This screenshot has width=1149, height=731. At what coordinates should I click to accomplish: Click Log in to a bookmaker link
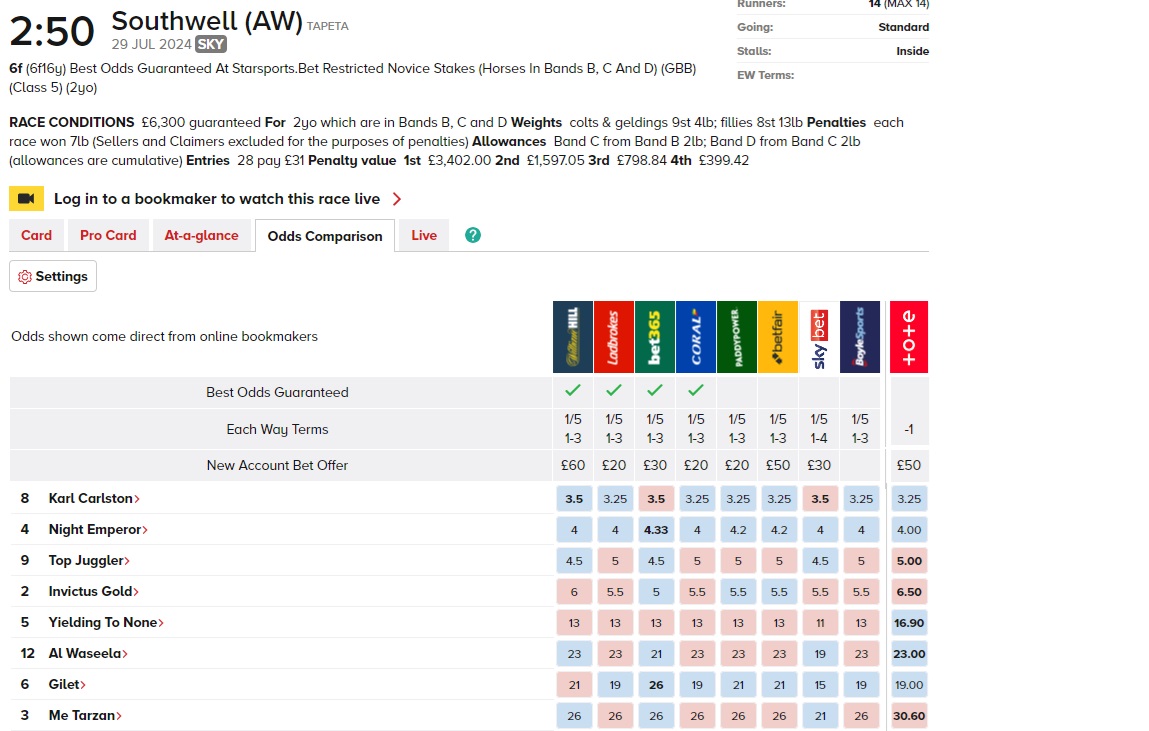click(x=215, y=199)
